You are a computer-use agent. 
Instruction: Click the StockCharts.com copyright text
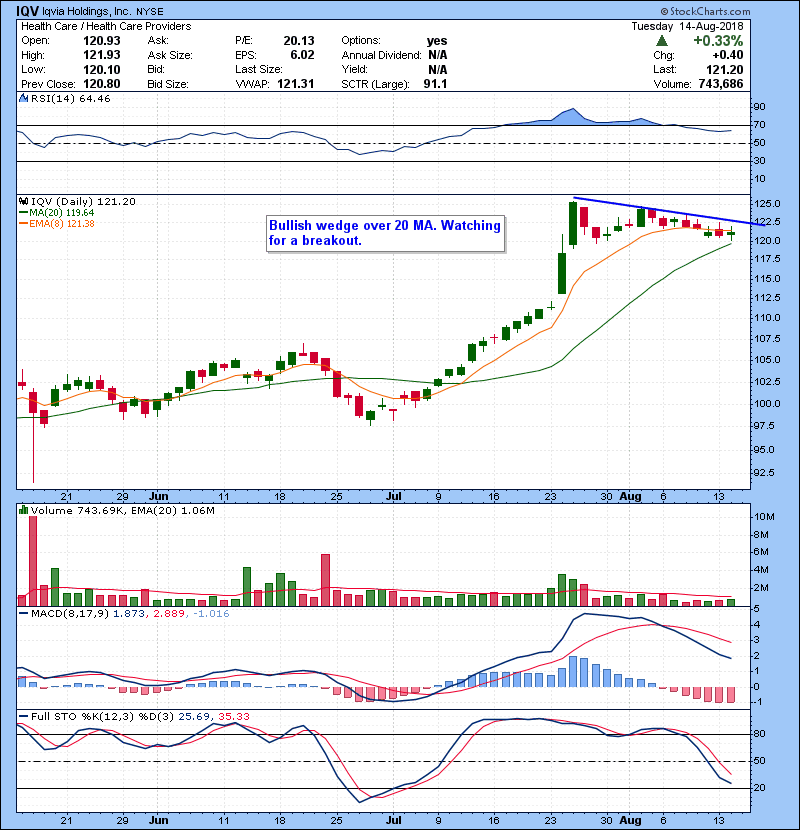point(705,11)
